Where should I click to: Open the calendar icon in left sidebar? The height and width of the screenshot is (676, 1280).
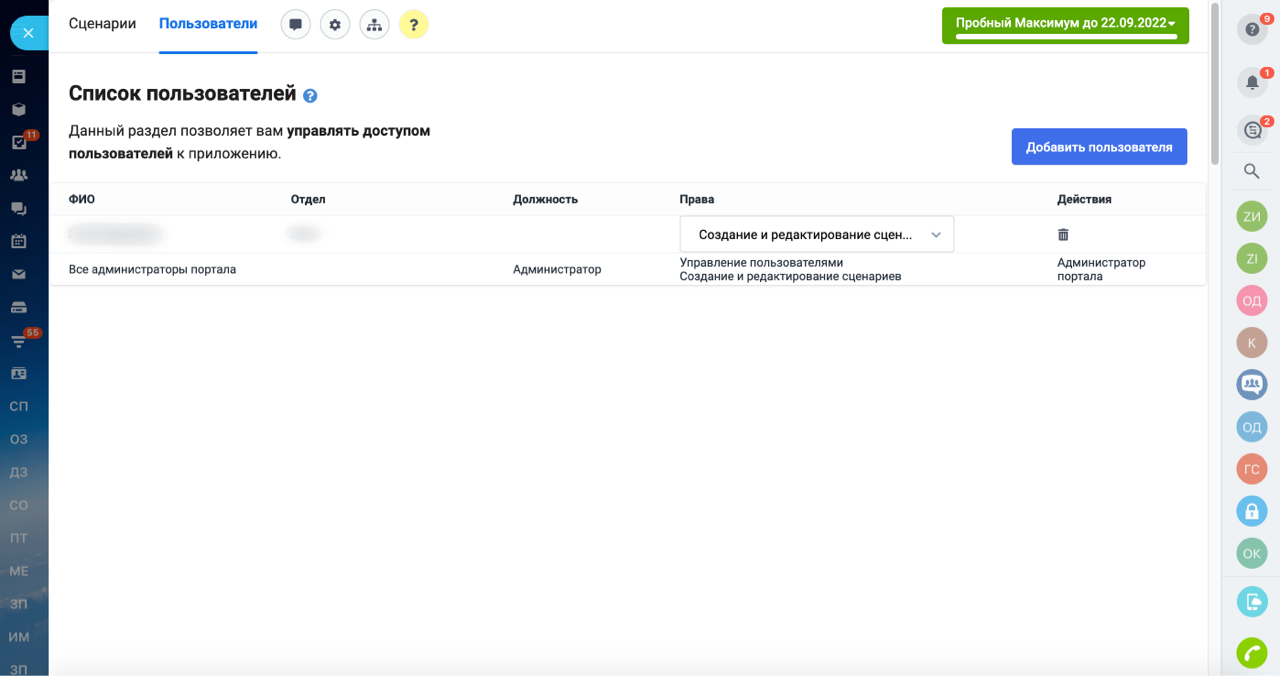[x=18, y=241]
